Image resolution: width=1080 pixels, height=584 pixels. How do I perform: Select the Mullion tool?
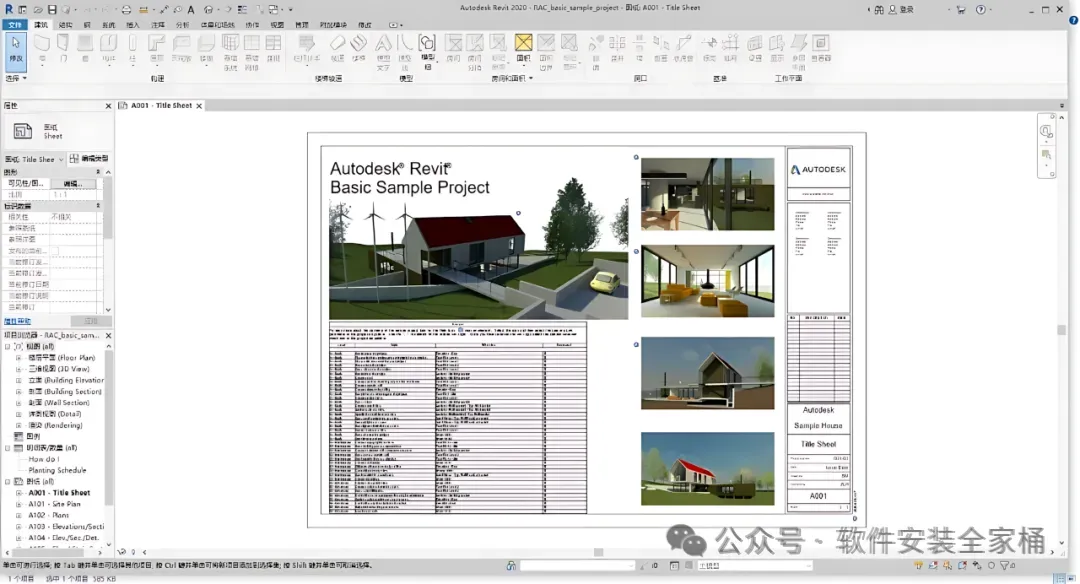pyautogui.click(x=273, y=48)
